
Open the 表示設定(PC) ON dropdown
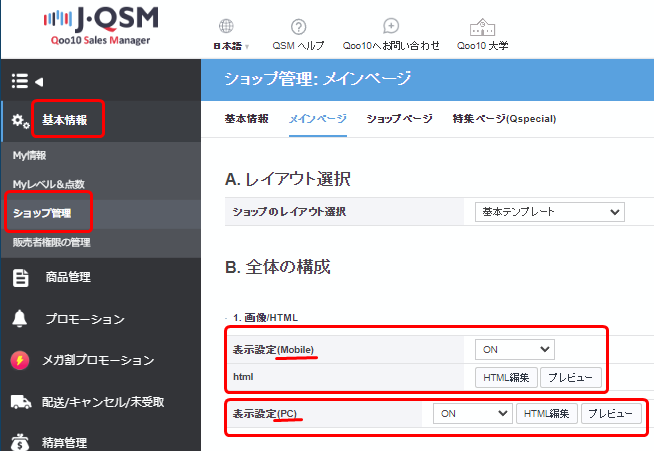(x=472, y=414)
